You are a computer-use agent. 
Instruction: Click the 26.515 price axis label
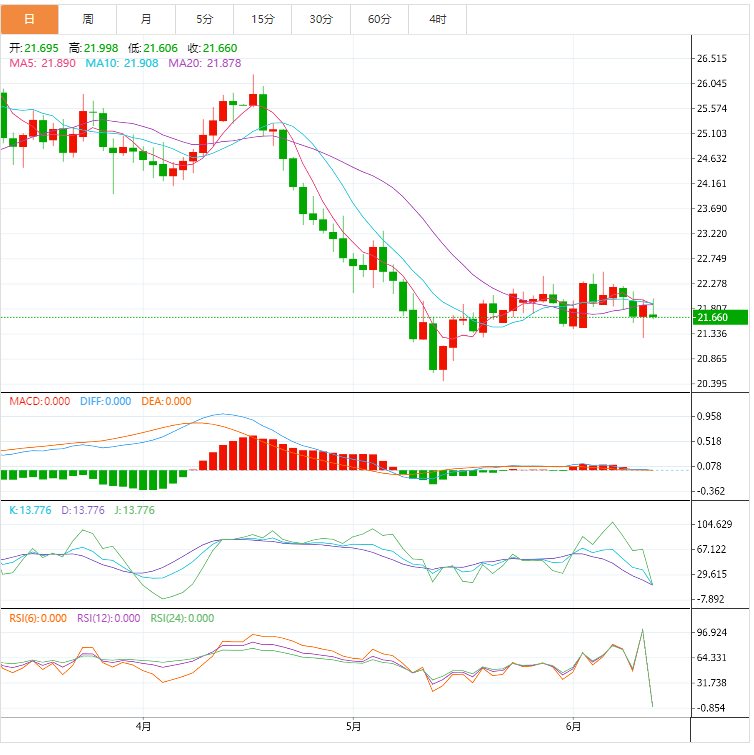click(712, 59)
